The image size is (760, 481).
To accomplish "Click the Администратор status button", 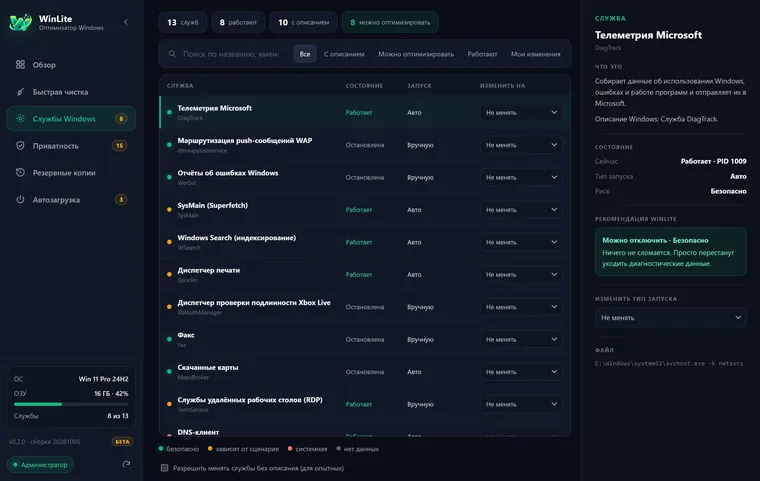I will pos(40,465).
